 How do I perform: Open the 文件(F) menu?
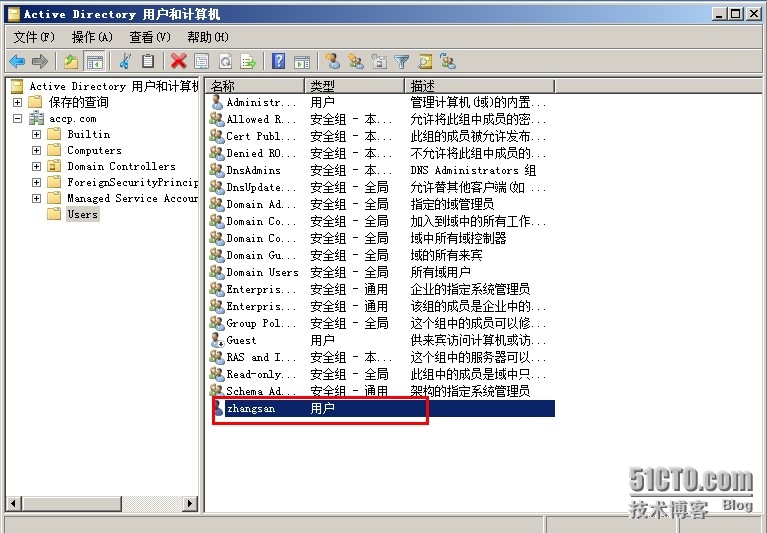[x=34, y=37]
